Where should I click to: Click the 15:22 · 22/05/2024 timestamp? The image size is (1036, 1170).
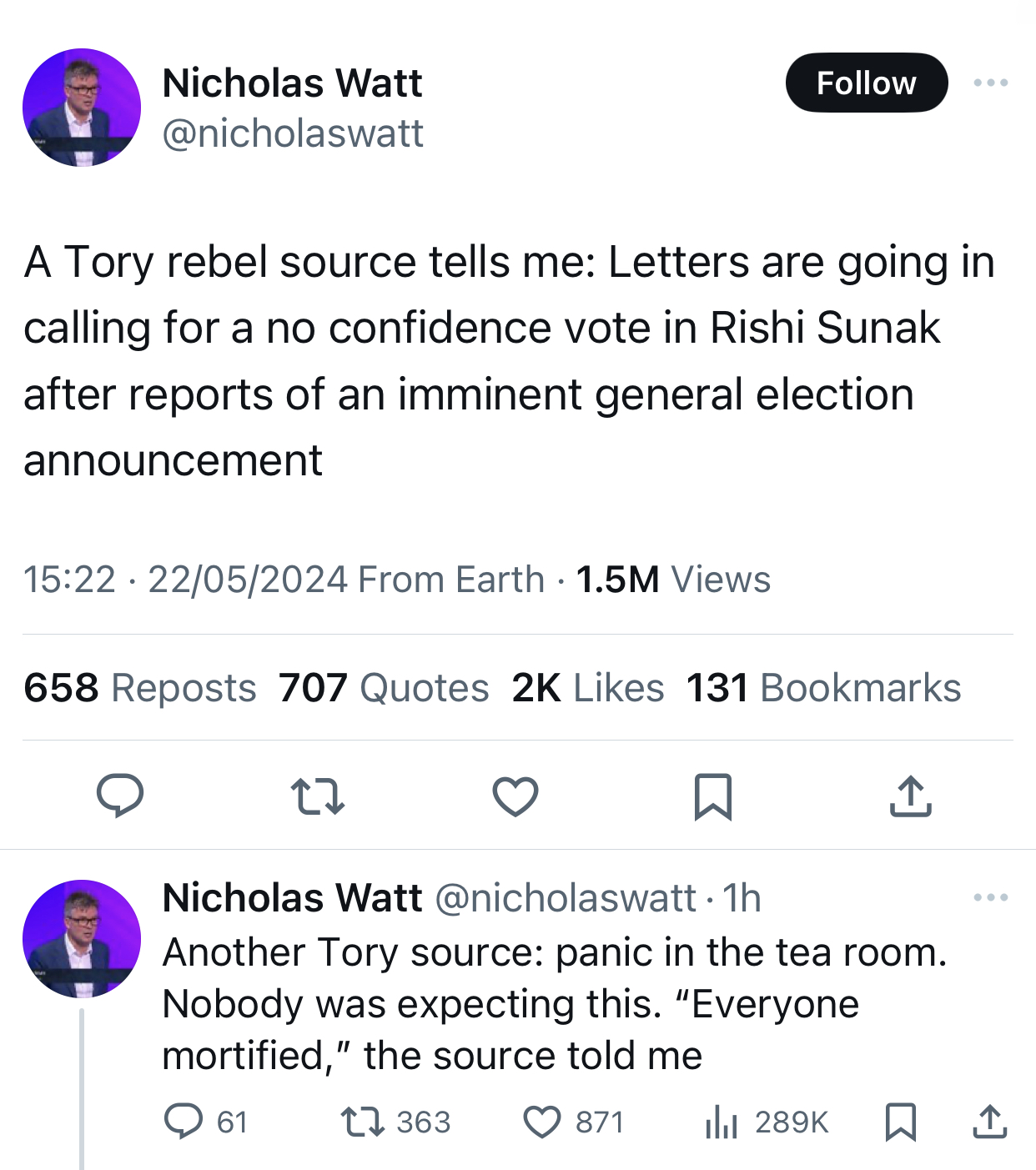coord(185,580)
